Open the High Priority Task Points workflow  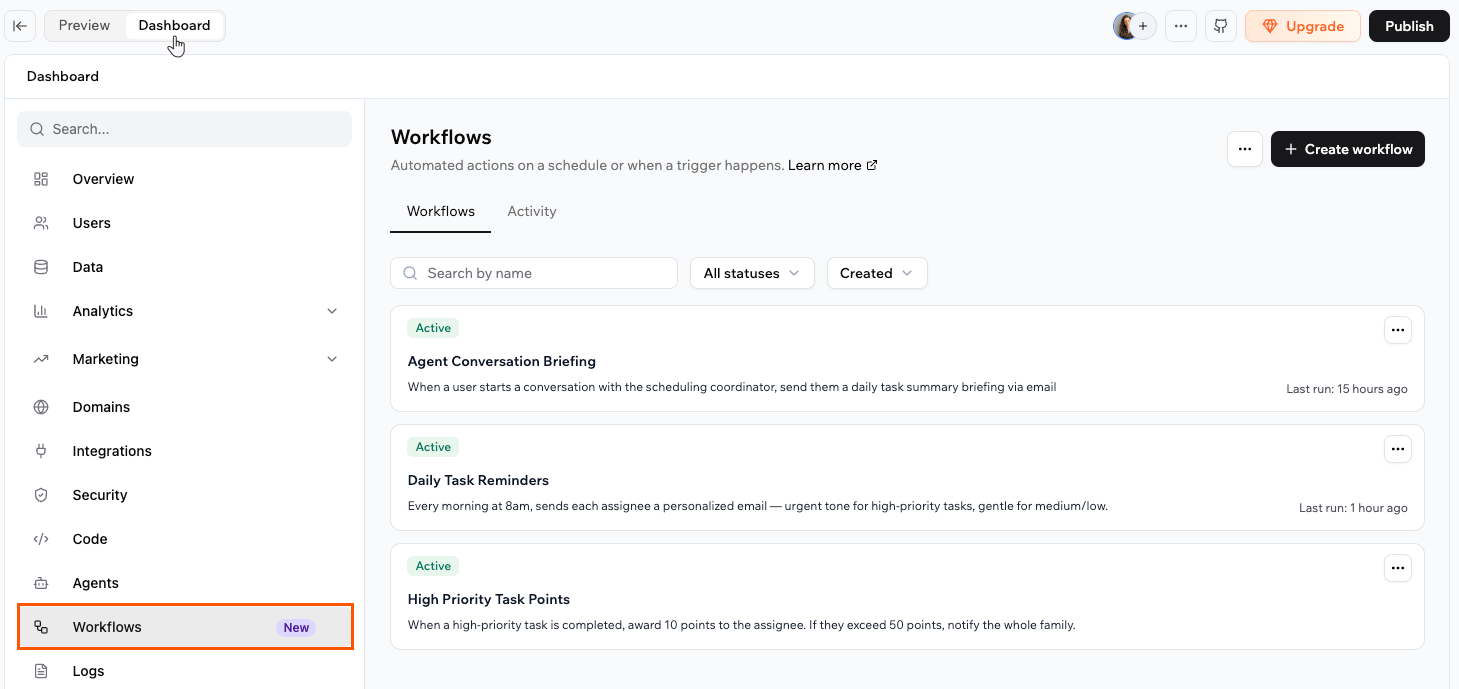pos(907,596)
